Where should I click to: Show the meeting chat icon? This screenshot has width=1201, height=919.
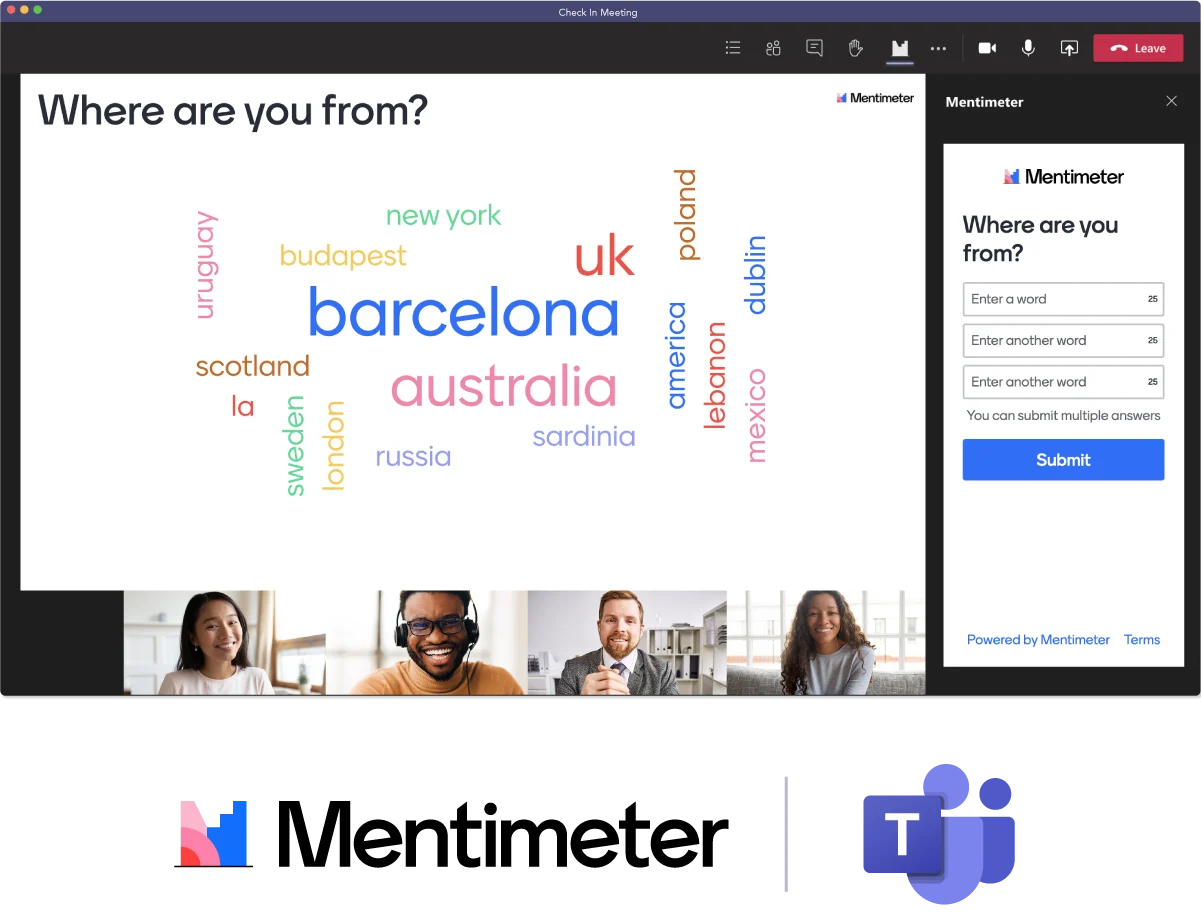[x=814, y=48]
